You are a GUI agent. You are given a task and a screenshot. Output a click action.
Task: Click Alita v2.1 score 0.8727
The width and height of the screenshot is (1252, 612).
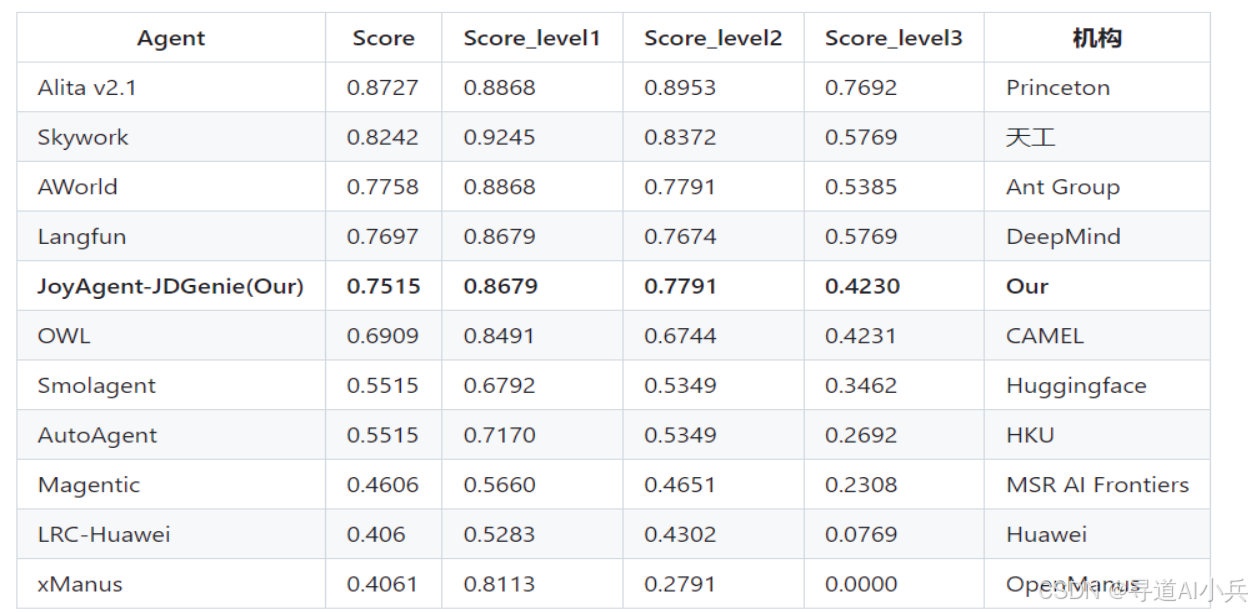click(383, 87)
